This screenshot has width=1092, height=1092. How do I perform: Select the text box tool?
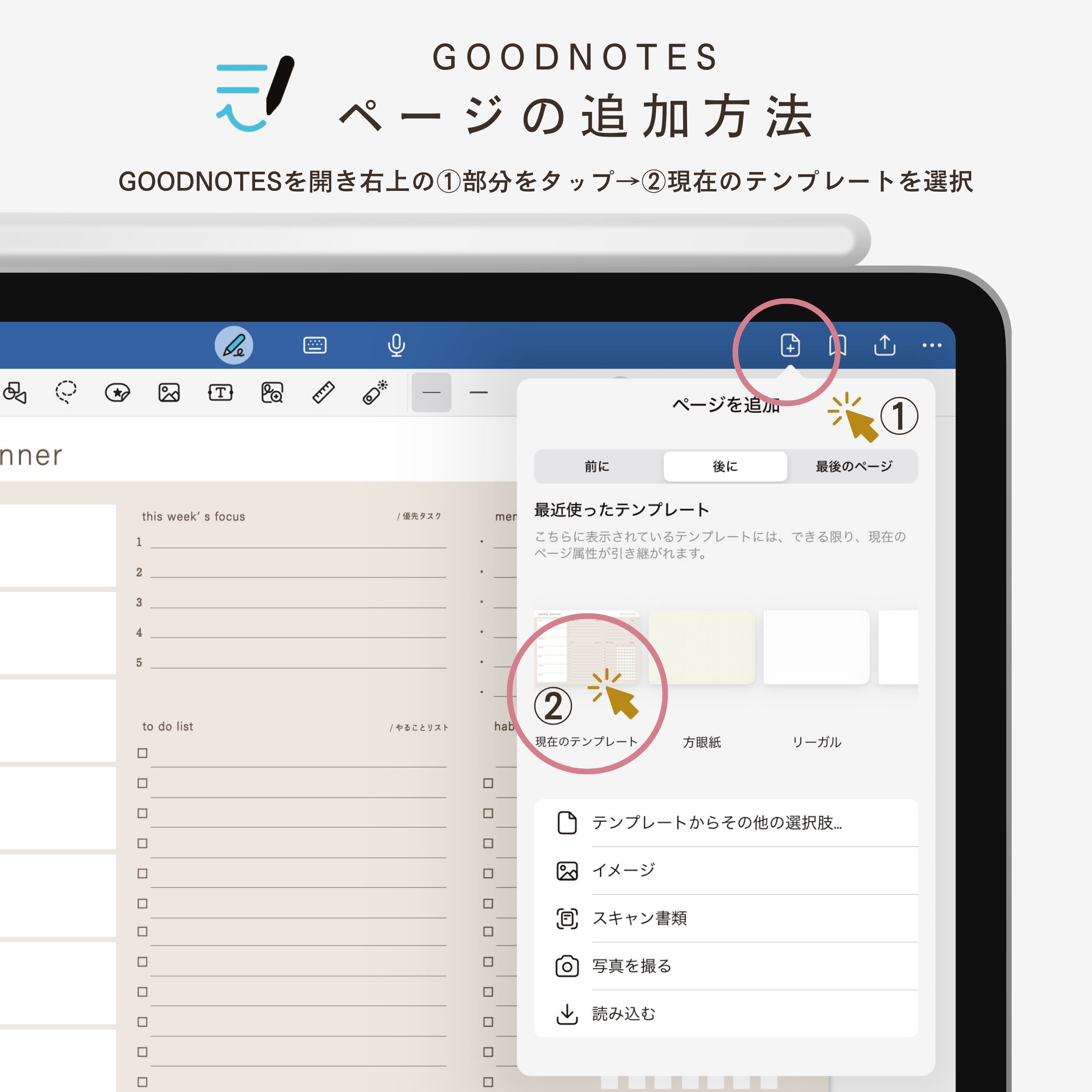tap(221, 392)
